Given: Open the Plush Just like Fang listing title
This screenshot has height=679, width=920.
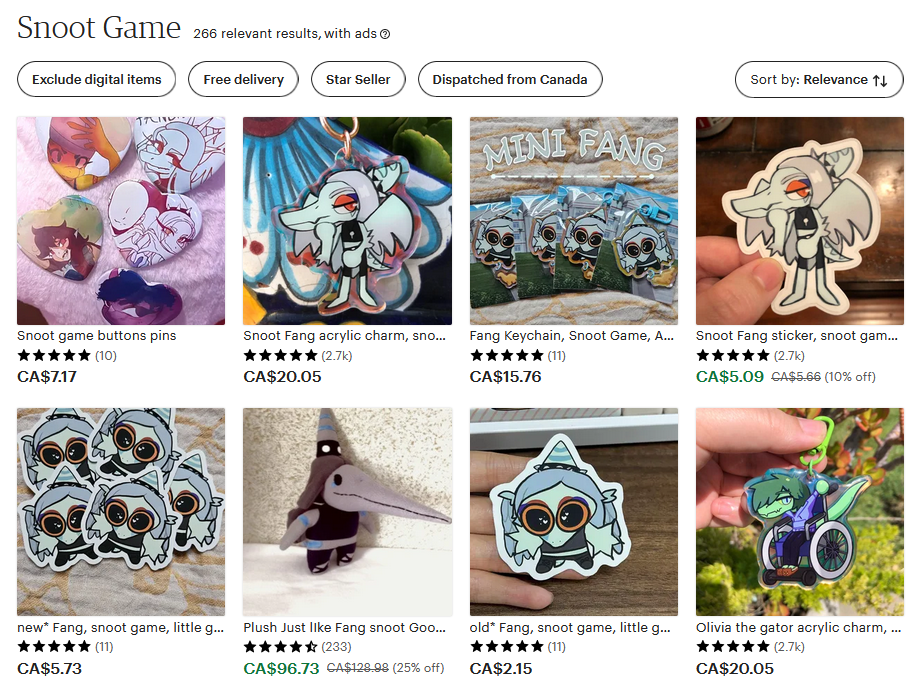Looking at the screenshot, I should coord(344,627).
